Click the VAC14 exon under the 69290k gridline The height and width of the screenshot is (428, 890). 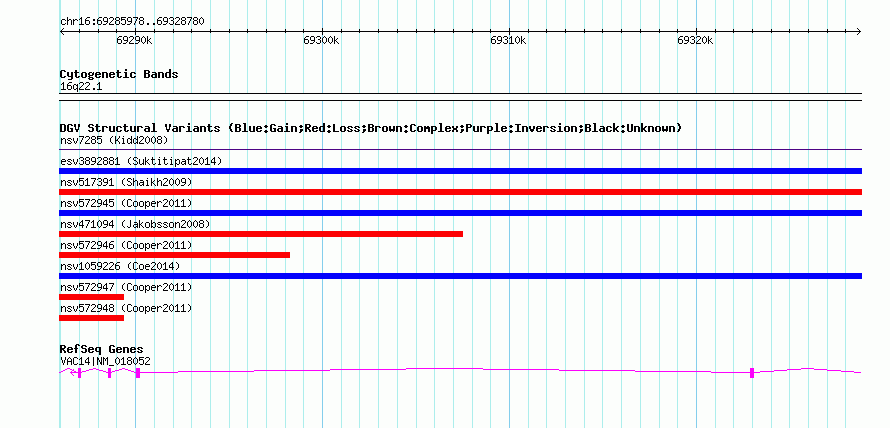pyautogui.click(x=137, y=373)
